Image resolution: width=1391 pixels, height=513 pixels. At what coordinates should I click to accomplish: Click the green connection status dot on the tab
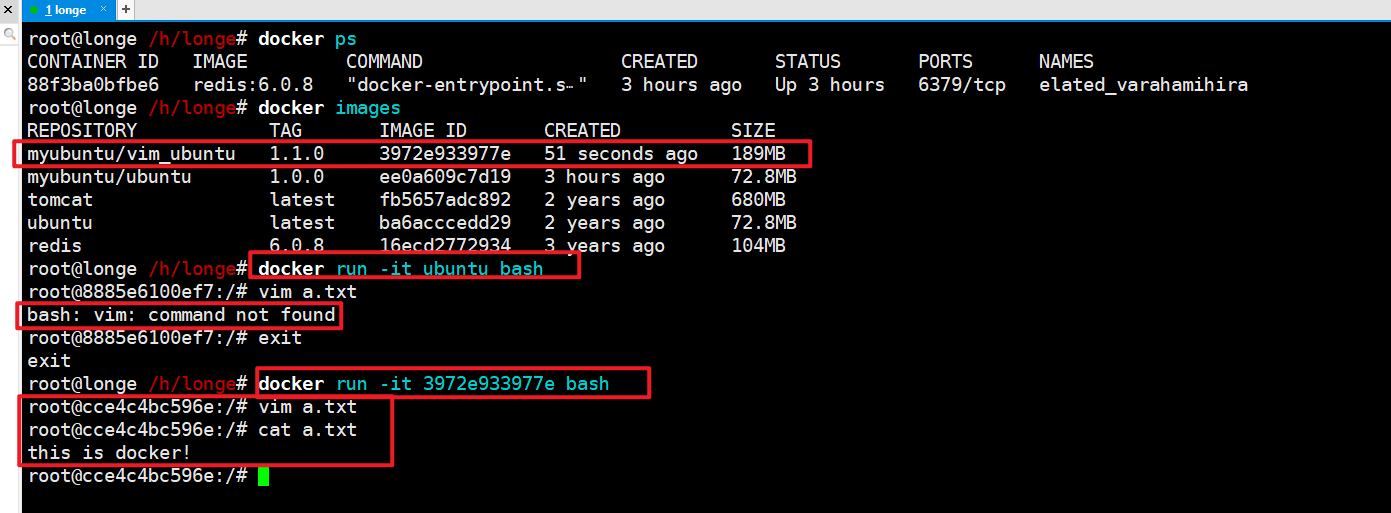[x=34, y=10]
